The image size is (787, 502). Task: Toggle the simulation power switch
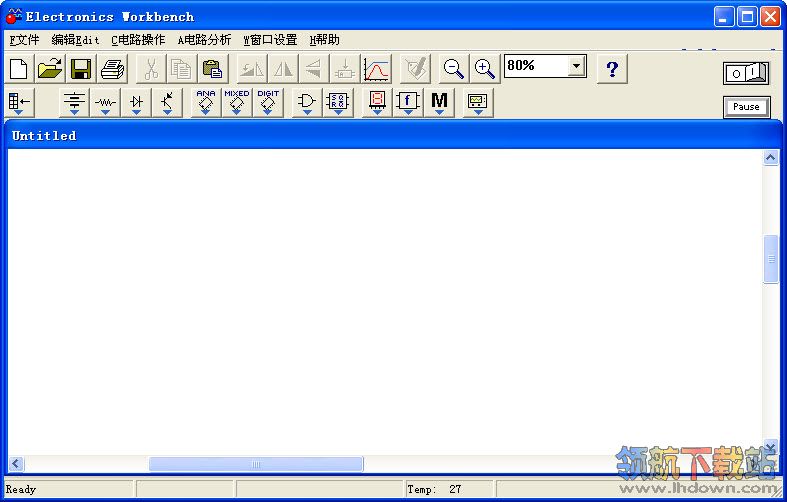(746, 73)
